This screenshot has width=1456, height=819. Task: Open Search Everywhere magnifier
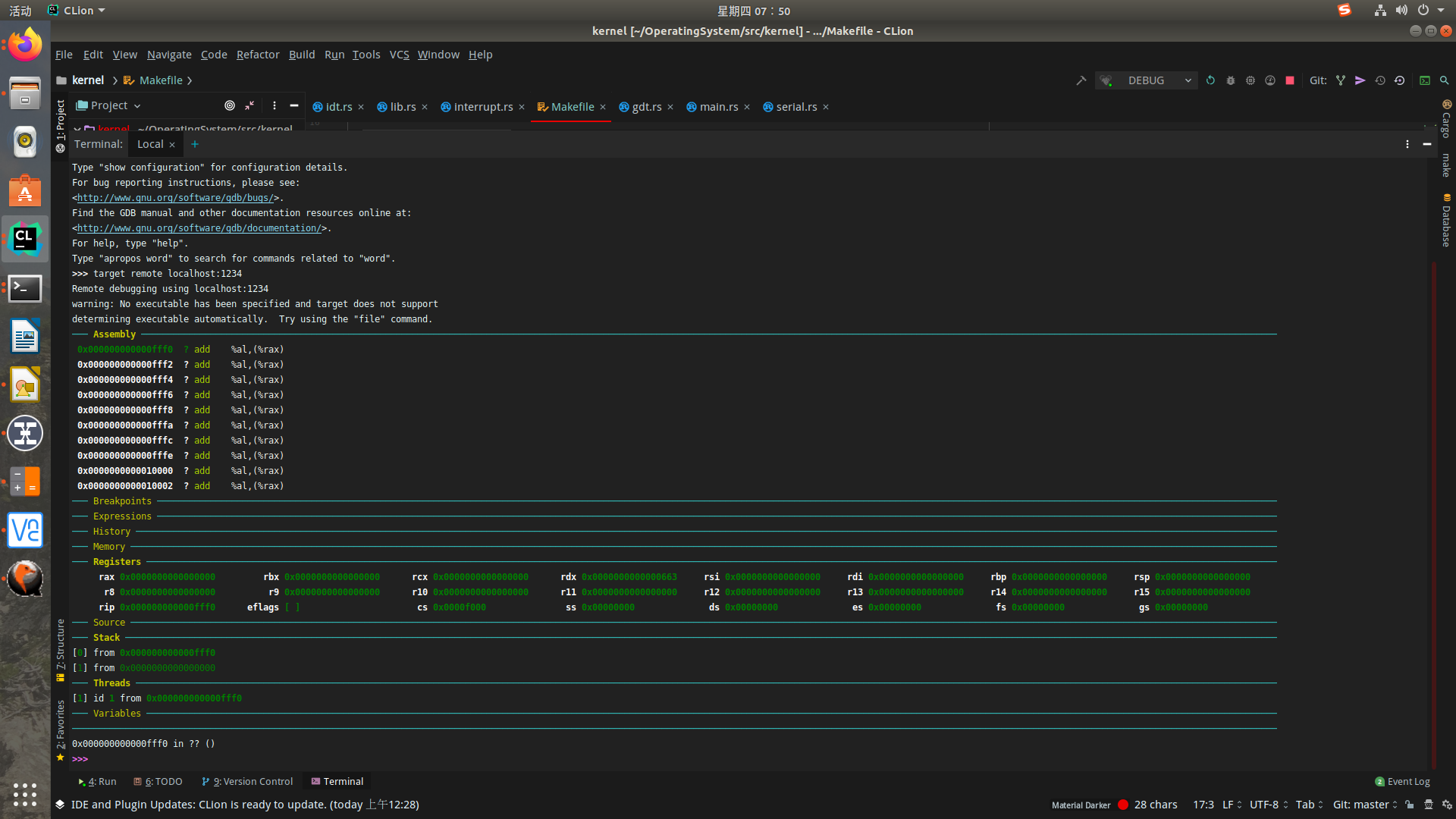(1445, 80)
